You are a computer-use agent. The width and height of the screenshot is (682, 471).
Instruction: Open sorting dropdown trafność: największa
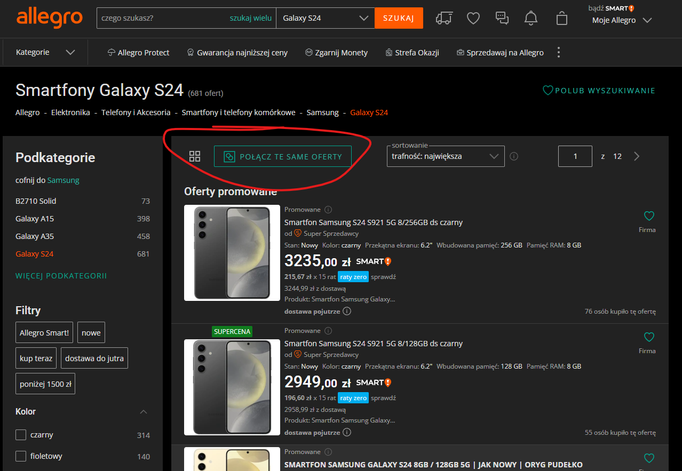coord(445,157)
